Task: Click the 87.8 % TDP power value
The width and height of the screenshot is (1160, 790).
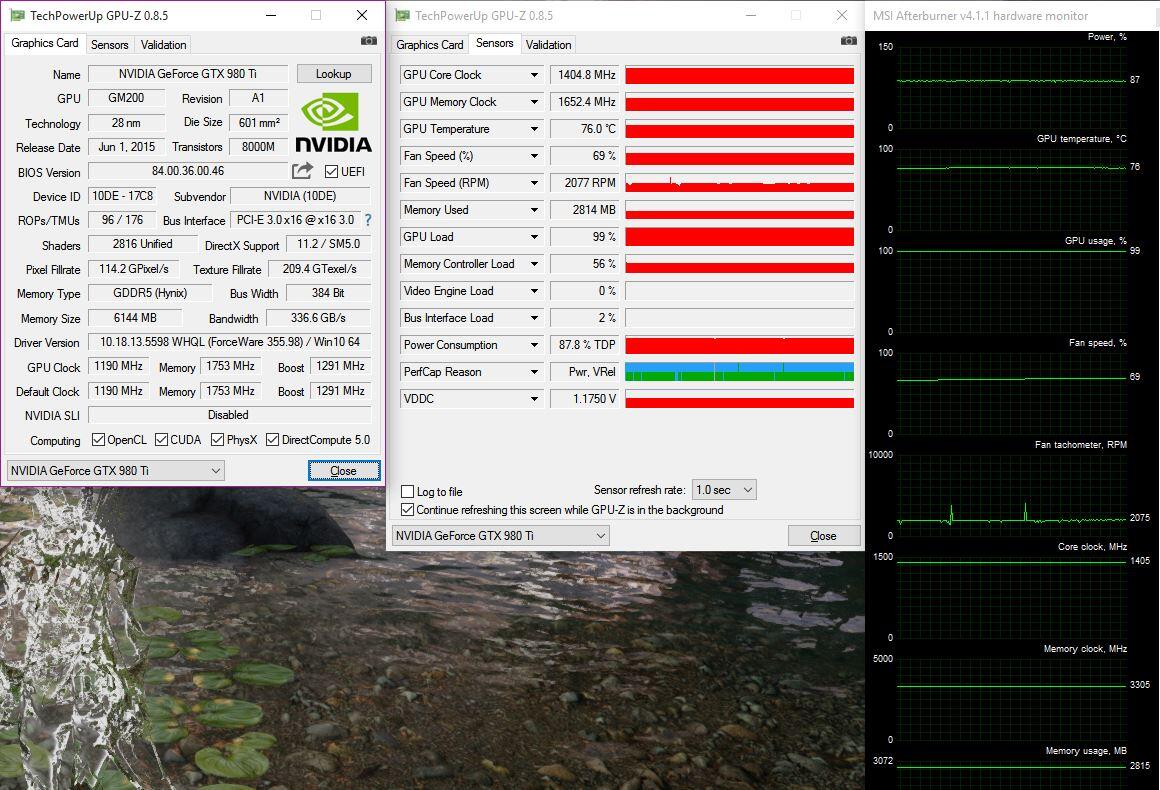Action: [584, 345]
